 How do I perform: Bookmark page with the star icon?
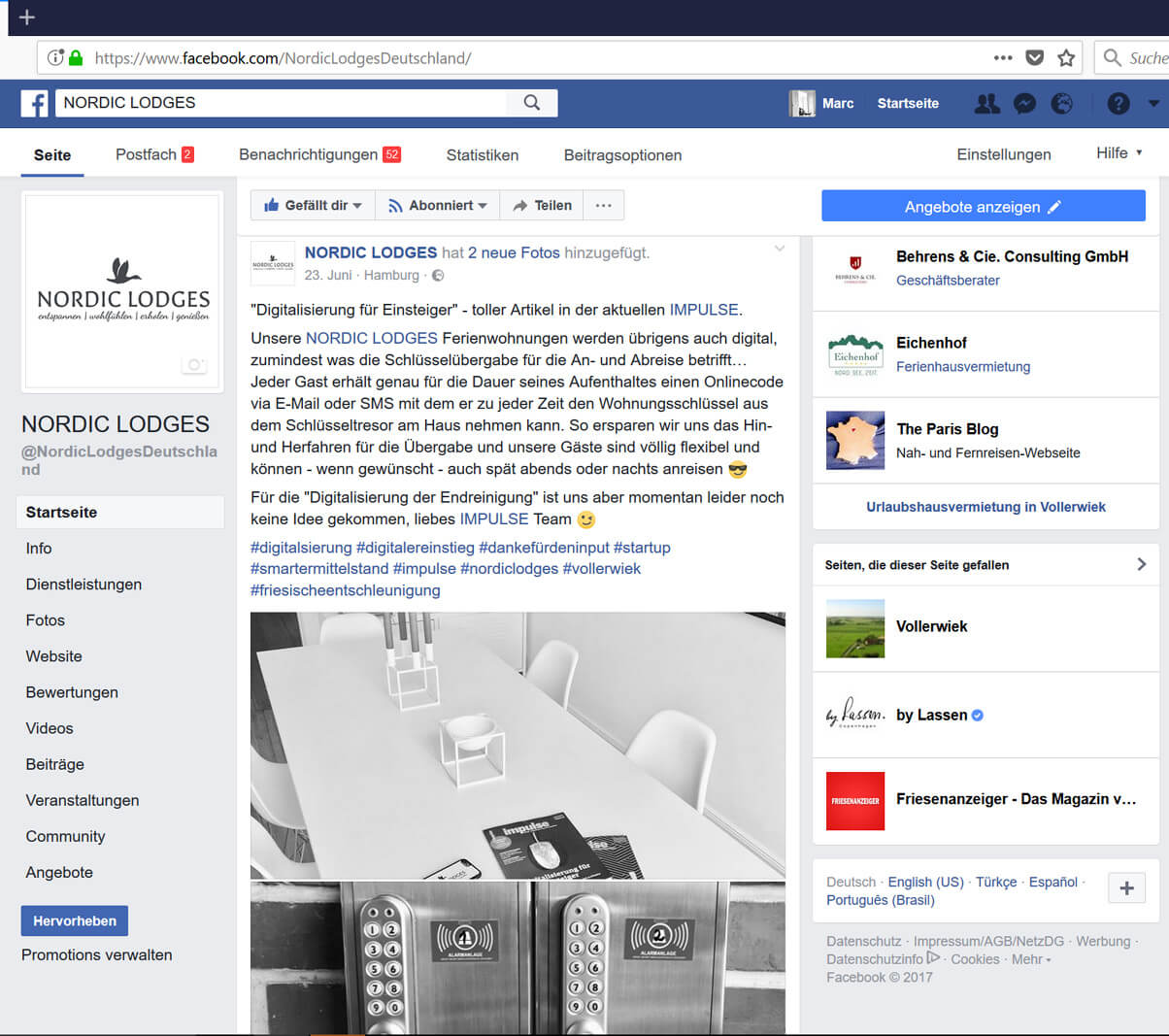pyautogui.click(x=1066, y=58)
